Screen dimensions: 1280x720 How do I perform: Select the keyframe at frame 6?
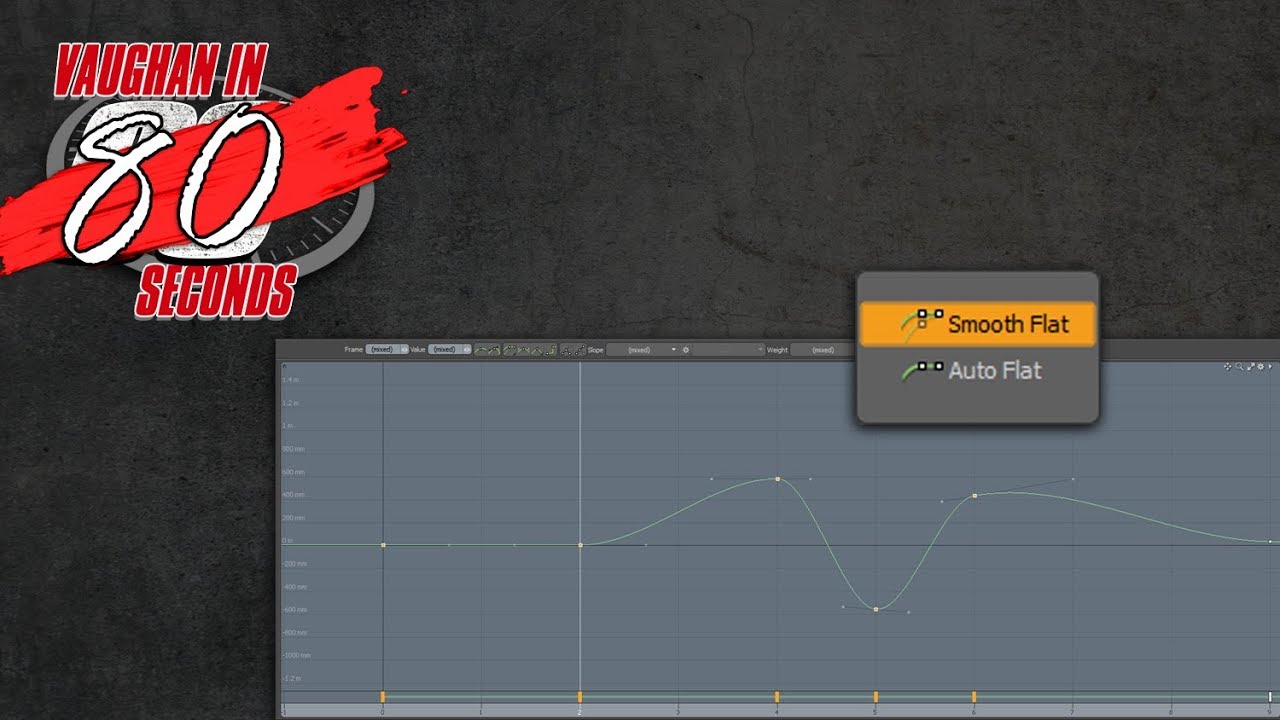975,495
